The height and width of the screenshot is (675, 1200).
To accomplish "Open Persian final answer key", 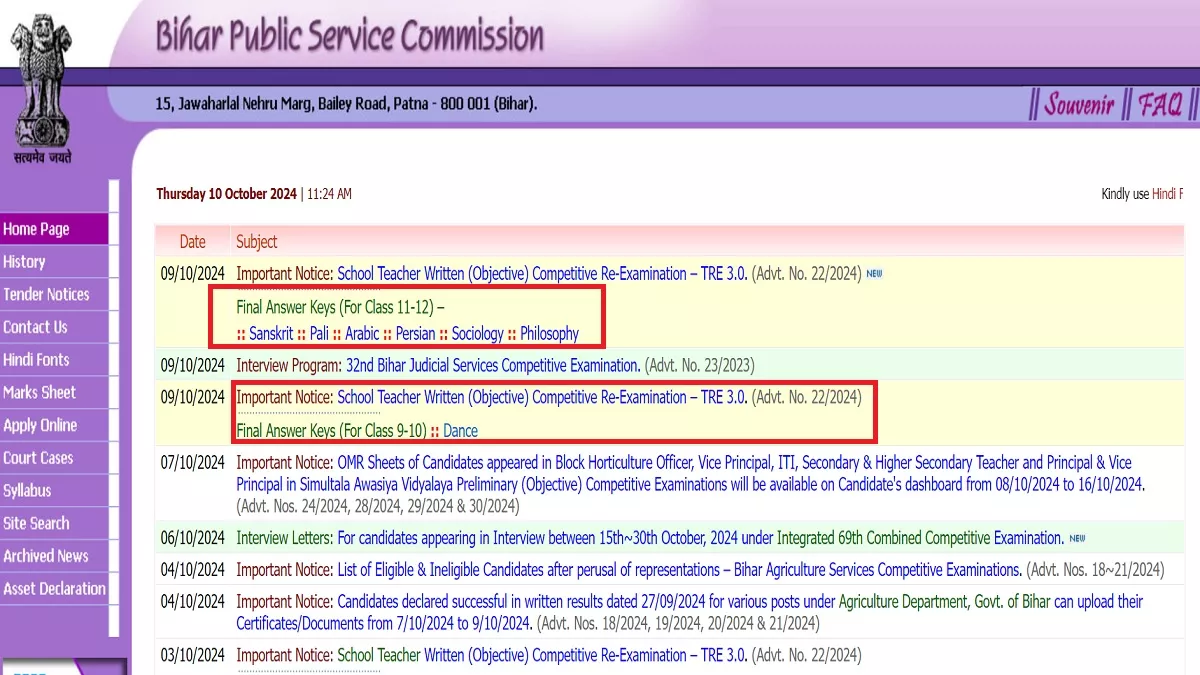I will 415,334.
